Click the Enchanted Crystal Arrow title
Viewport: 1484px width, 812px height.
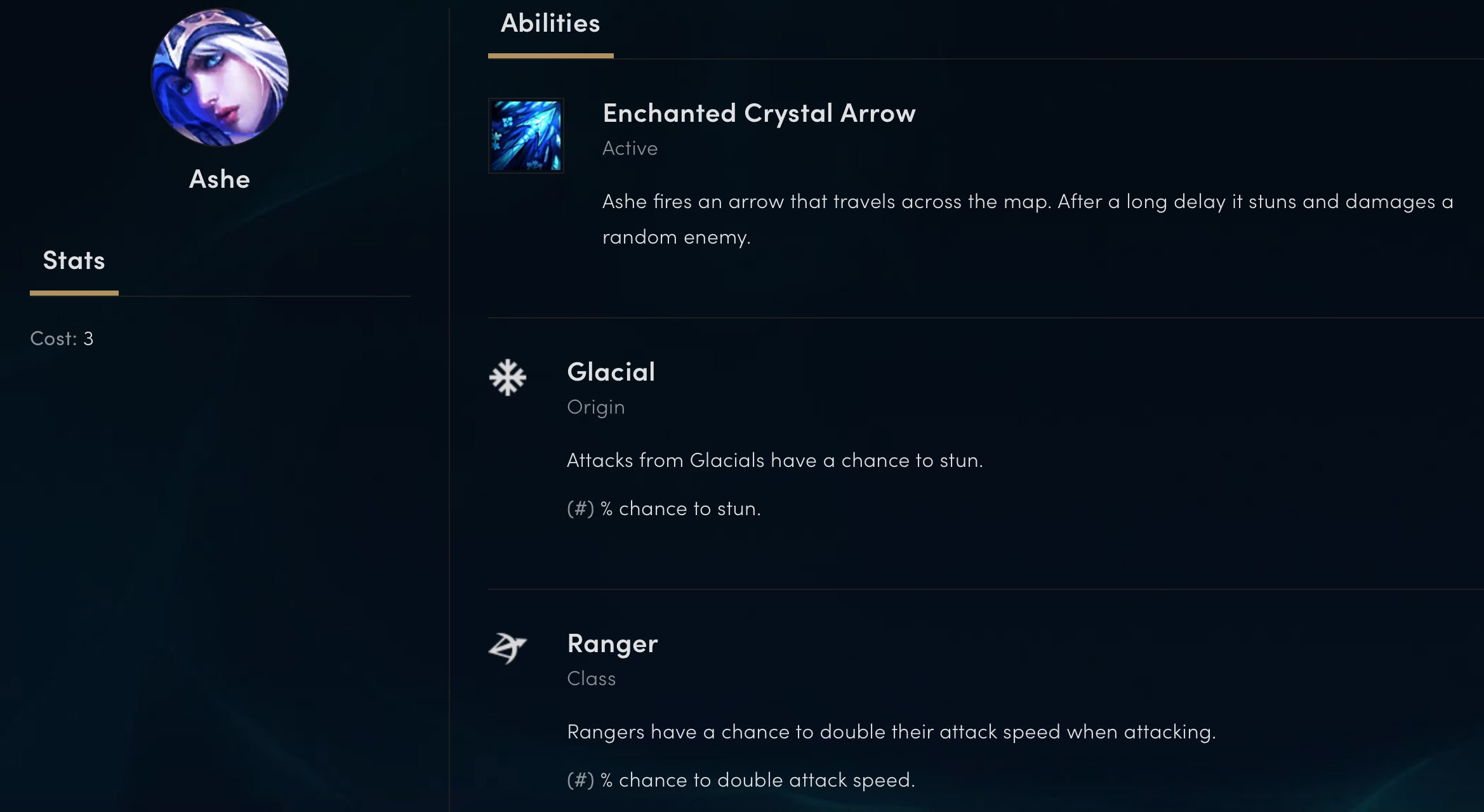[759, 114]
